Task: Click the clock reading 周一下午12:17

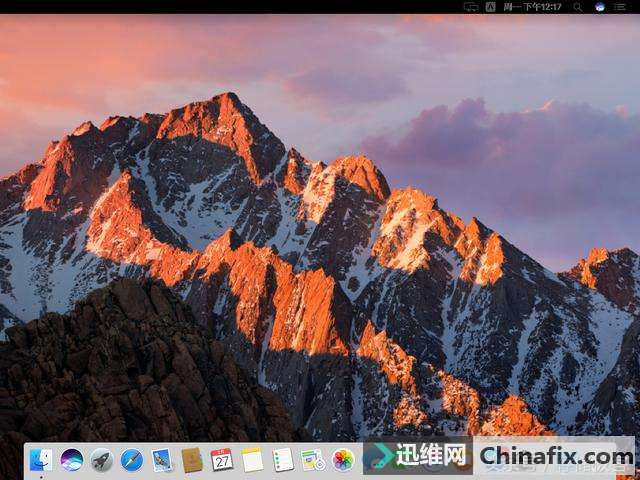Action: coord(532,7)
